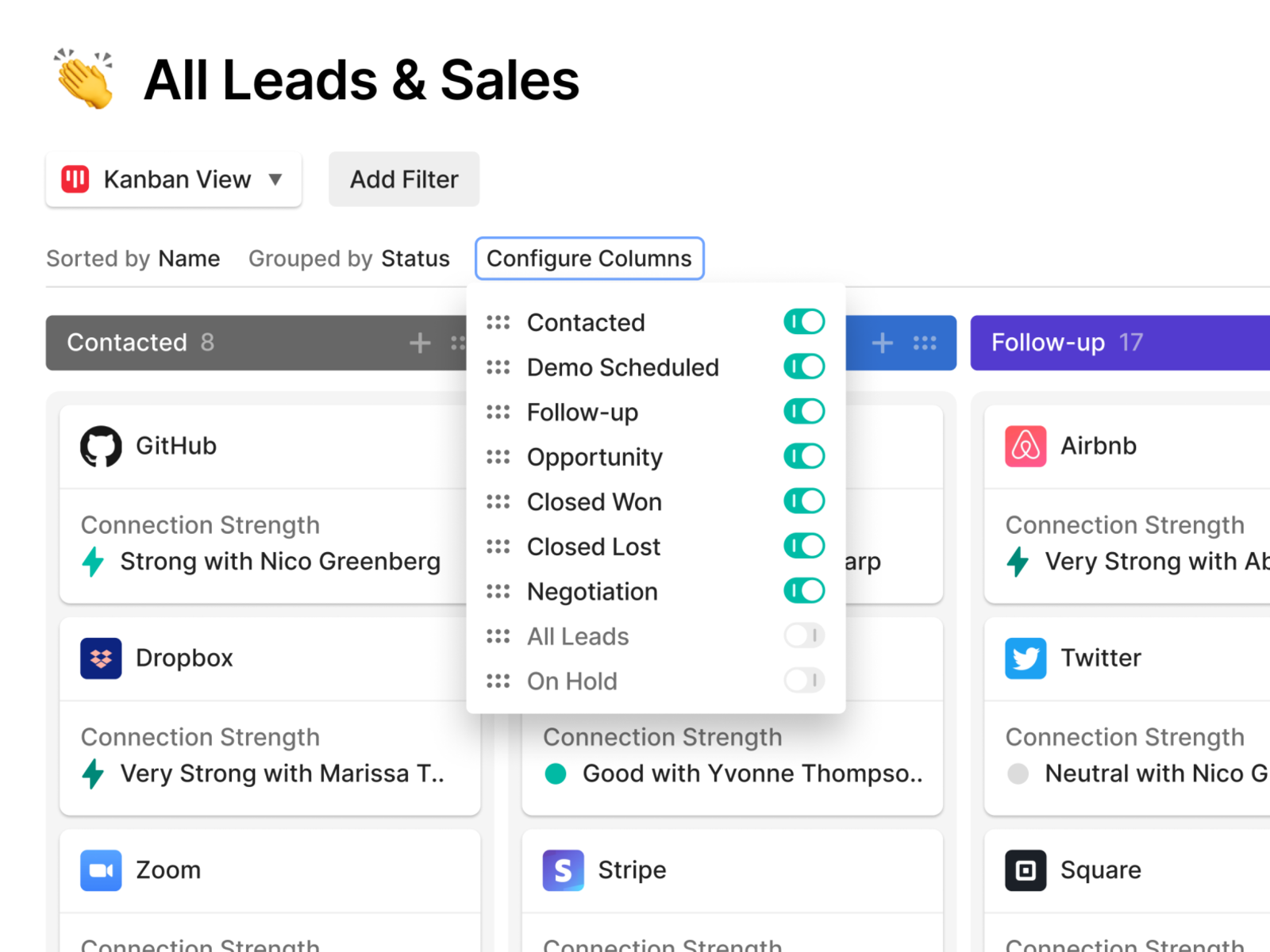The width and height of the screenshot is (1270, 952).
Task: Click the Stripe logo icon
Action: pyautogui.click(x=564, y=870)
